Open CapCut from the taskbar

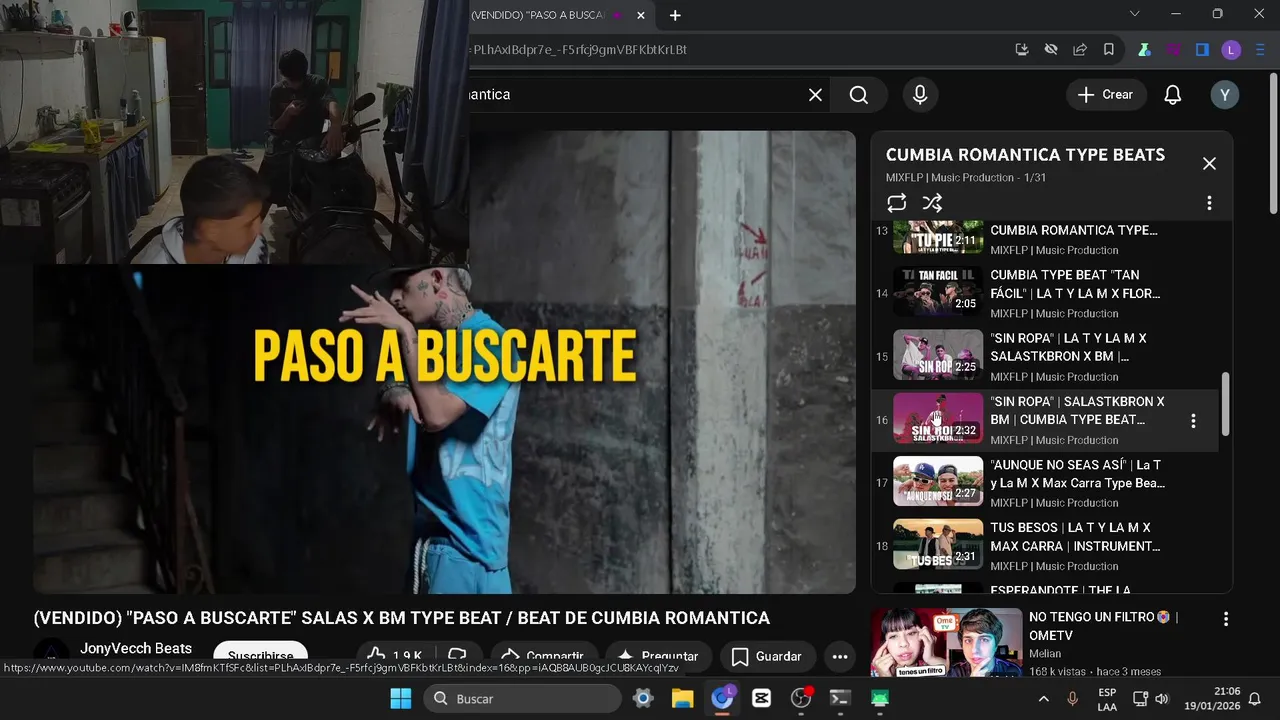tap(761, 698)
